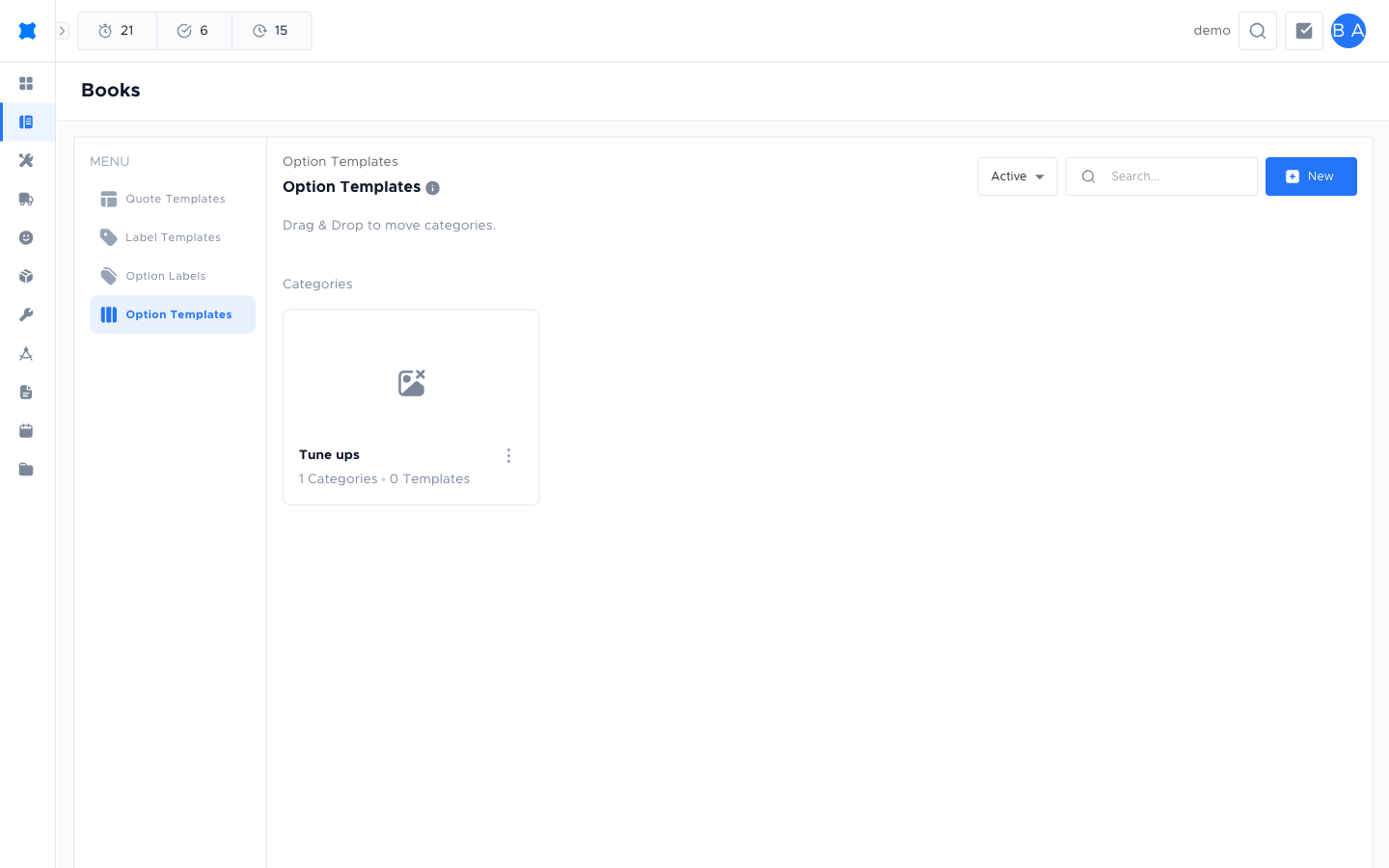Viewport: 1389px width, 868px height.
Task: Click the demo account label
Action: (1212, 31)
